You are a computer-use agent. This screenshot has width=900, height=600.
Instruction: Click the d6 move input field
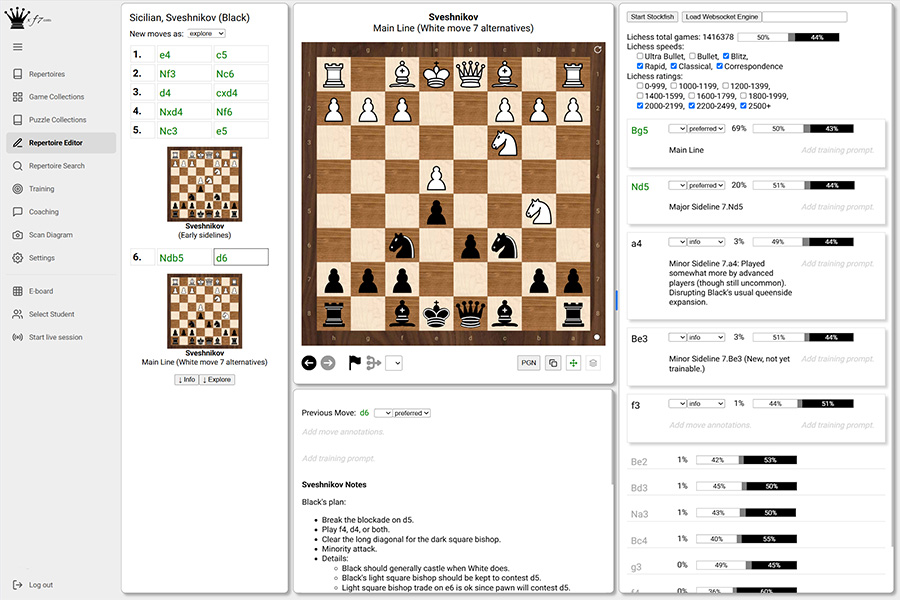241,257
